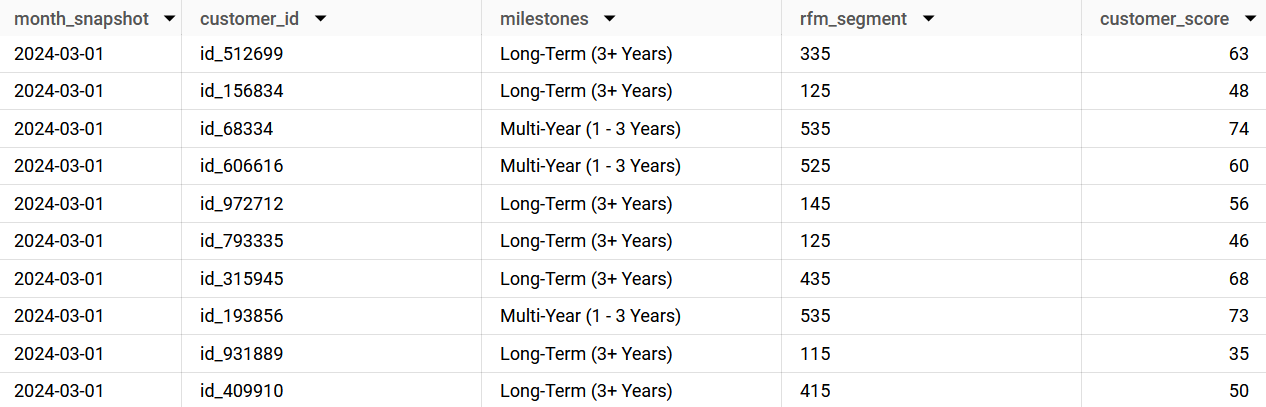Select the milestones header text
1266x407 pixels.
pos(544,19)
